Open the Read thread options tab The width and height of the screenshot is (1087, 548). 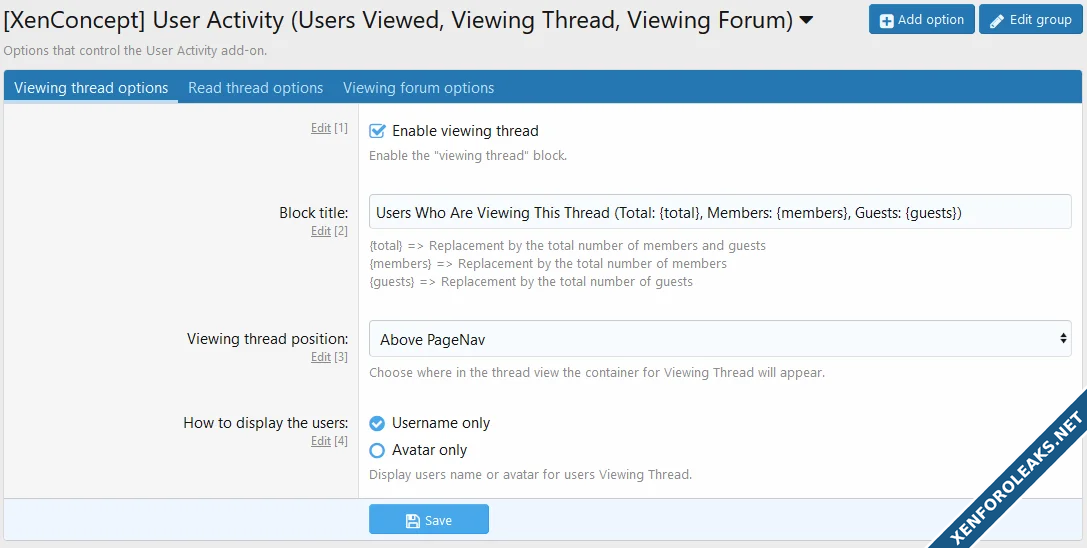click(x=255, y=88)
